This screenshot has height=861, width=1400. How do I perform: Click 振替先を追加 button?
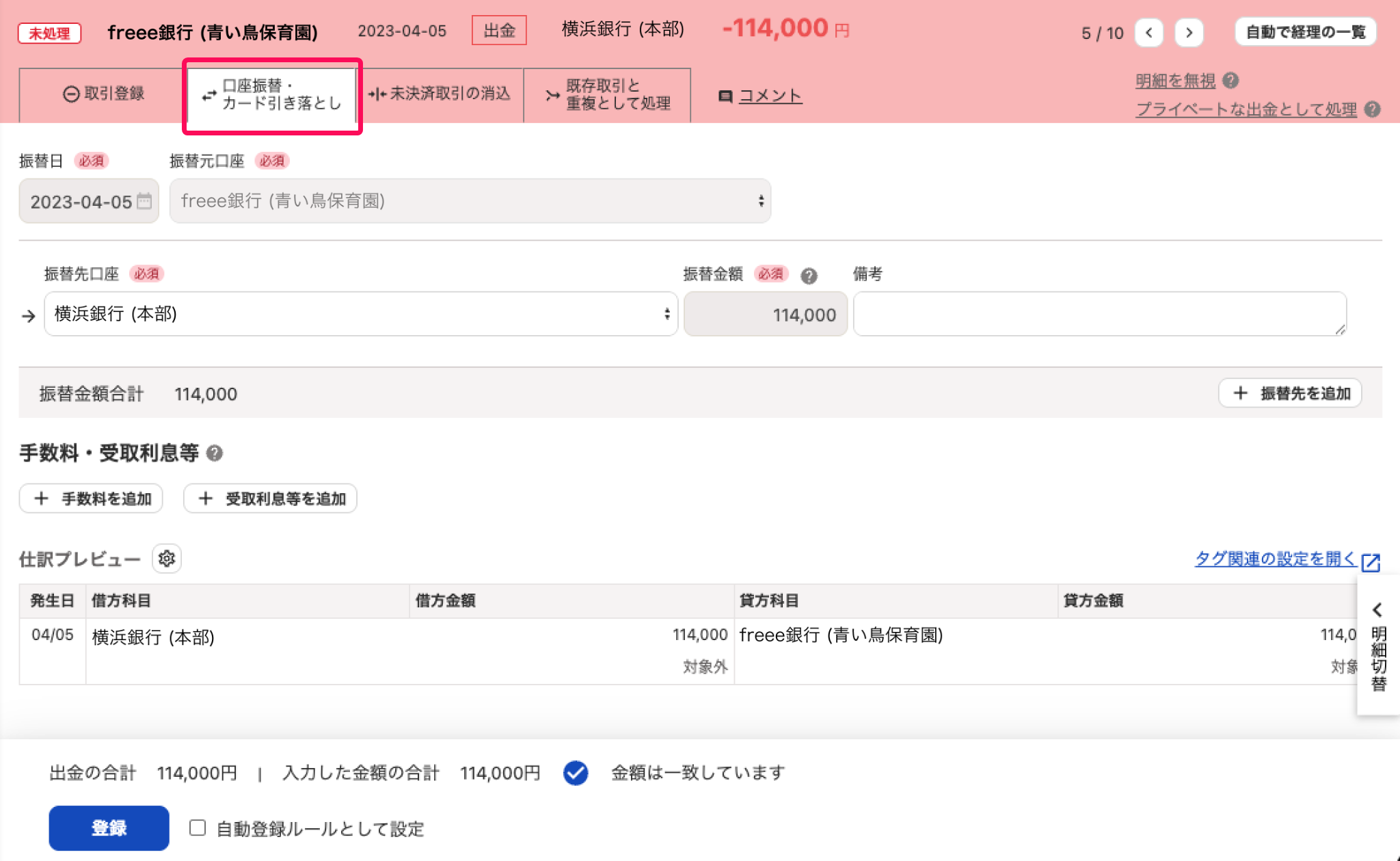pyautogui.click(x=1290, y=393)
